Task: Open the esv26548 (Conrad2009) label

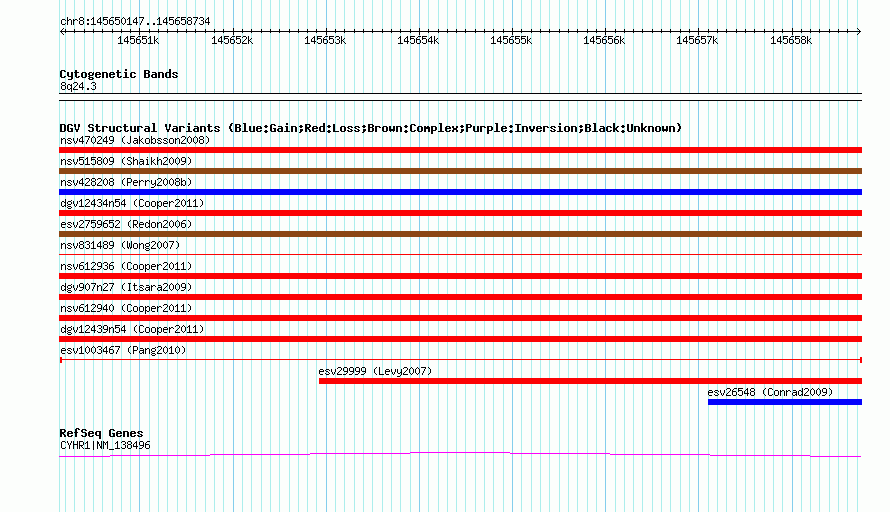Action: [x=770, y=392]
